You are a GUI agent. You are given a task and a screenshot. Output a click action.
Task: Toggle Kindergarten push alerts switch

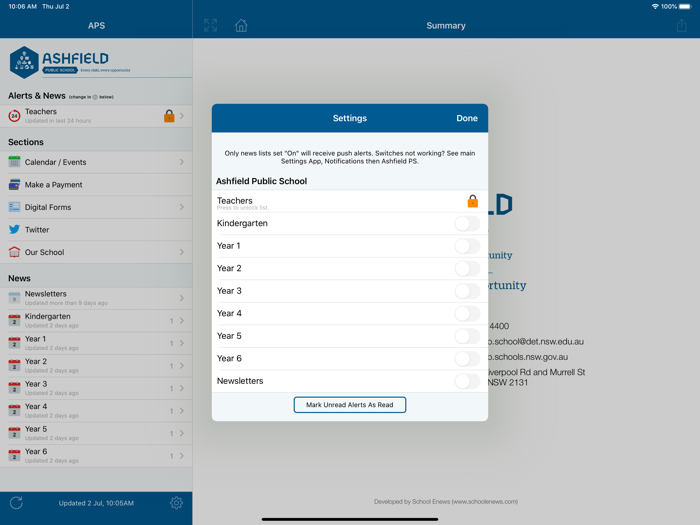tap(467, 224)
